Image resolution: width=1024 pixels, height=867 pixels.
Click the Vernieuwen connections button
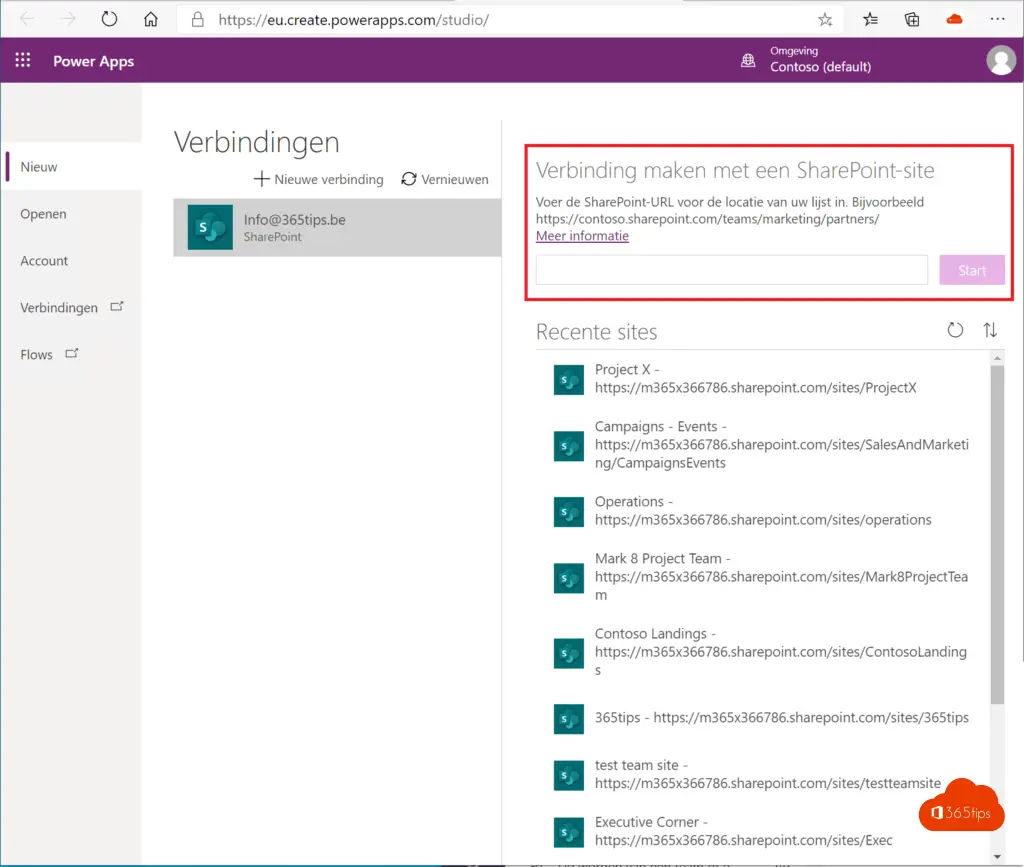click(445, 179)
